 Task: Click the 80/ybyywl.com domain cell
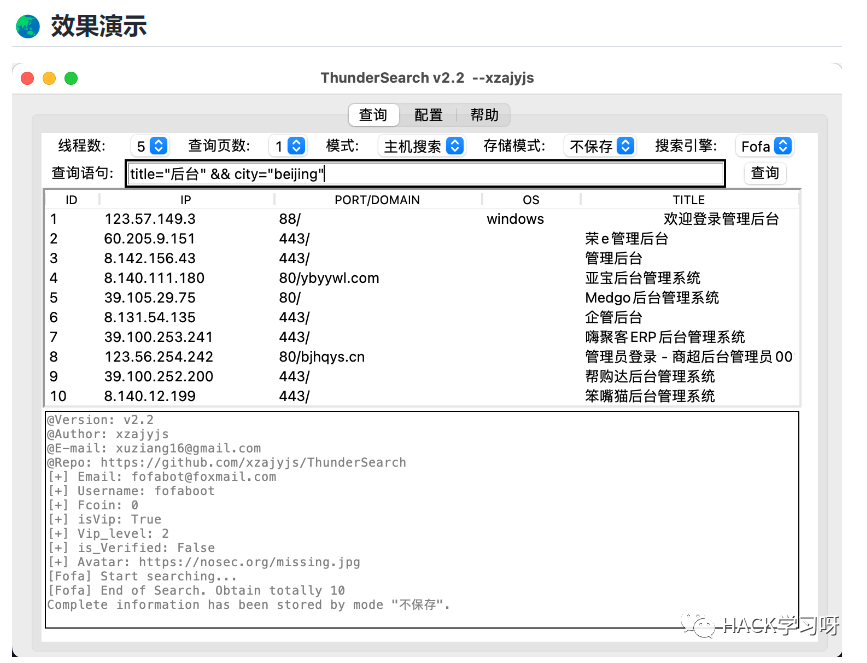[x=329, y=278]
